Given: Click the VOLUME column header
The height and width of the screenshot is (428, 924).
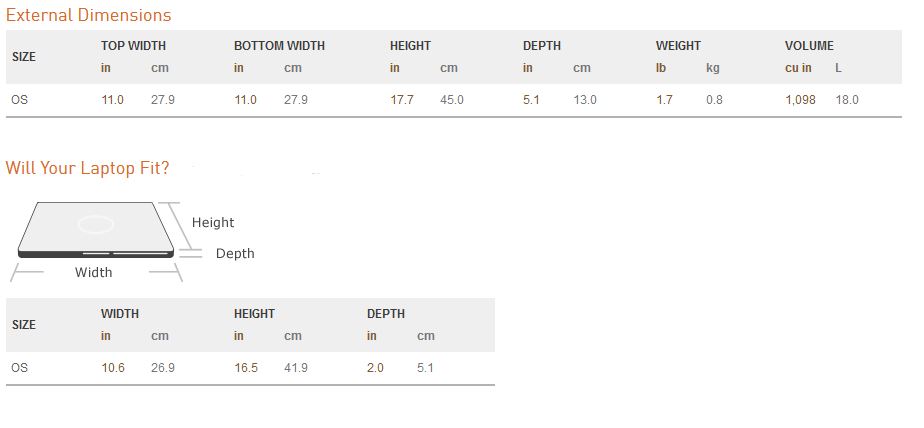Looking at the screenshot, I should [809, 45].
